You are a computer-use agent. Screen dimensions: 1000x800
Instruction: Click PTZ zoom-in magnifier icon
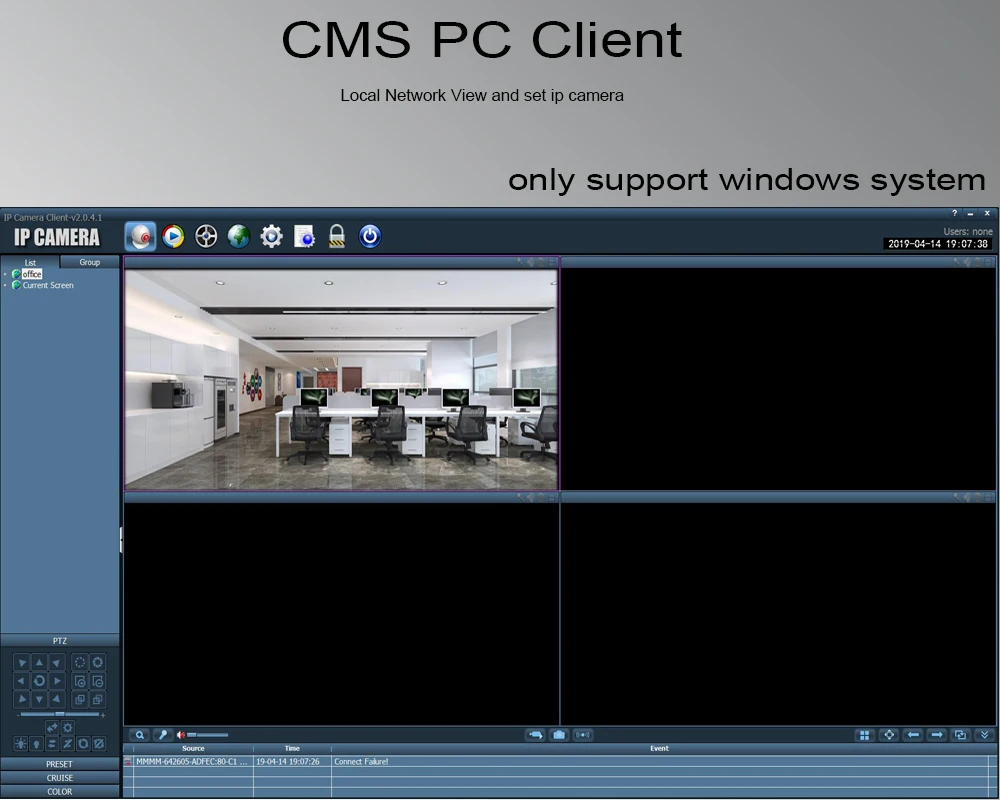(x=80, y=681)
